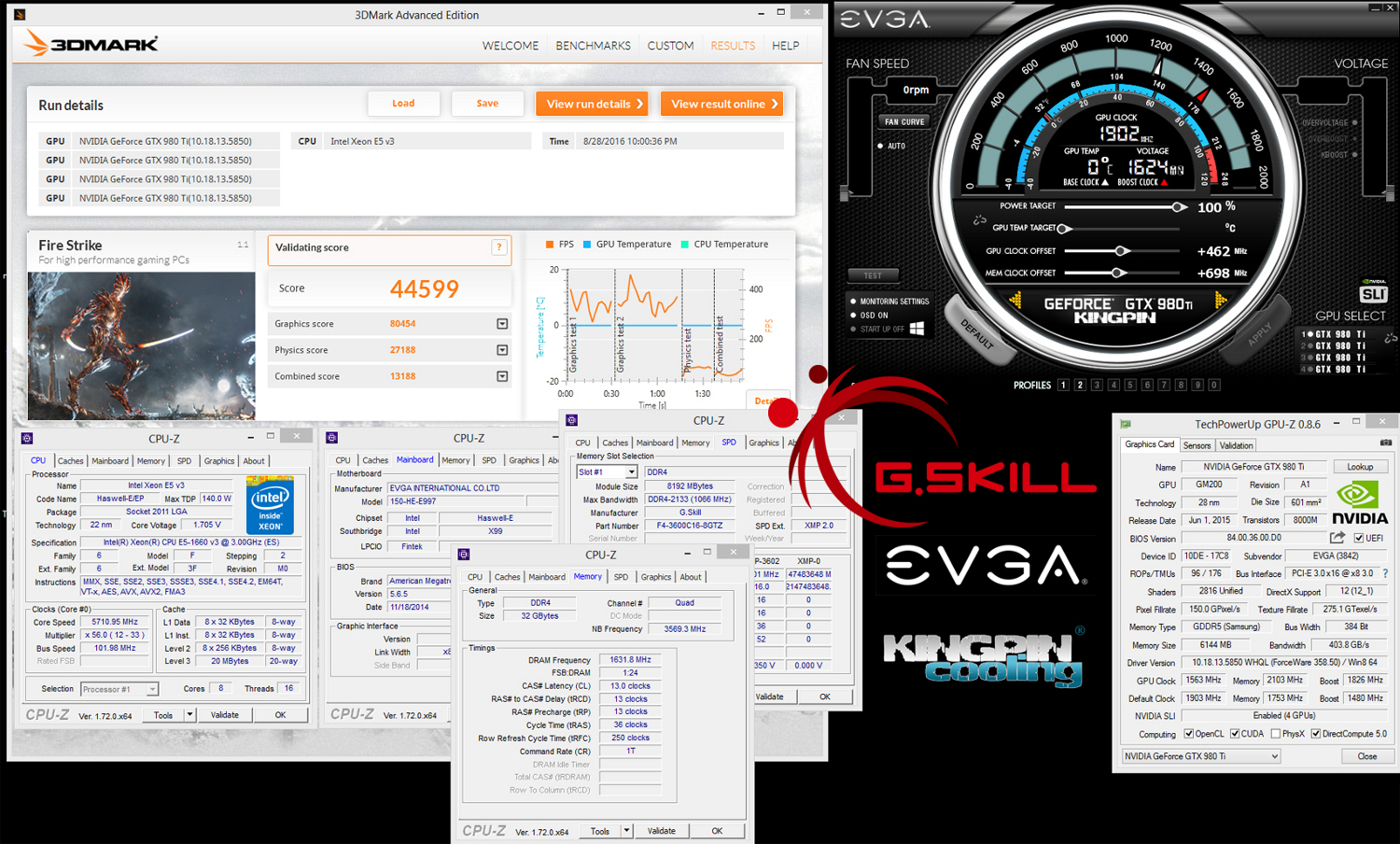This screenshot has width=1400, height=844.
Task: Open Tools dropdown arrow in CPU-Z memory timings window
Action: [626, 831]
